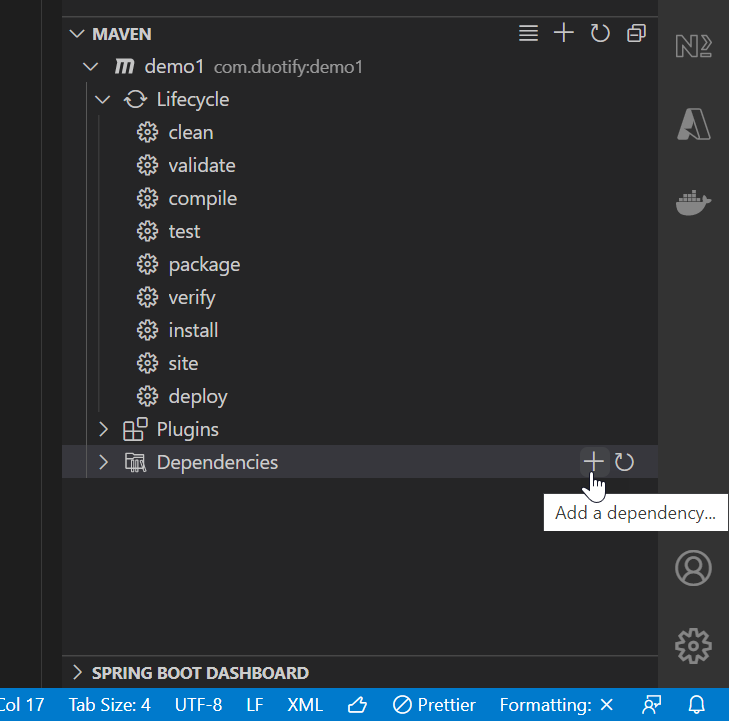Collapse the demo1 project node

90,67
